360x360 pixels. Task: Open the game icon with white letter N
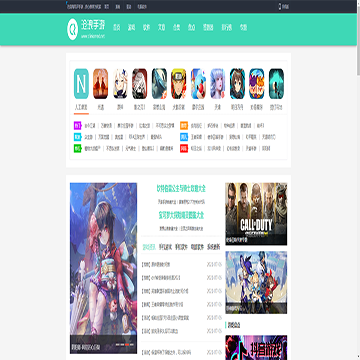click(81, 84)
